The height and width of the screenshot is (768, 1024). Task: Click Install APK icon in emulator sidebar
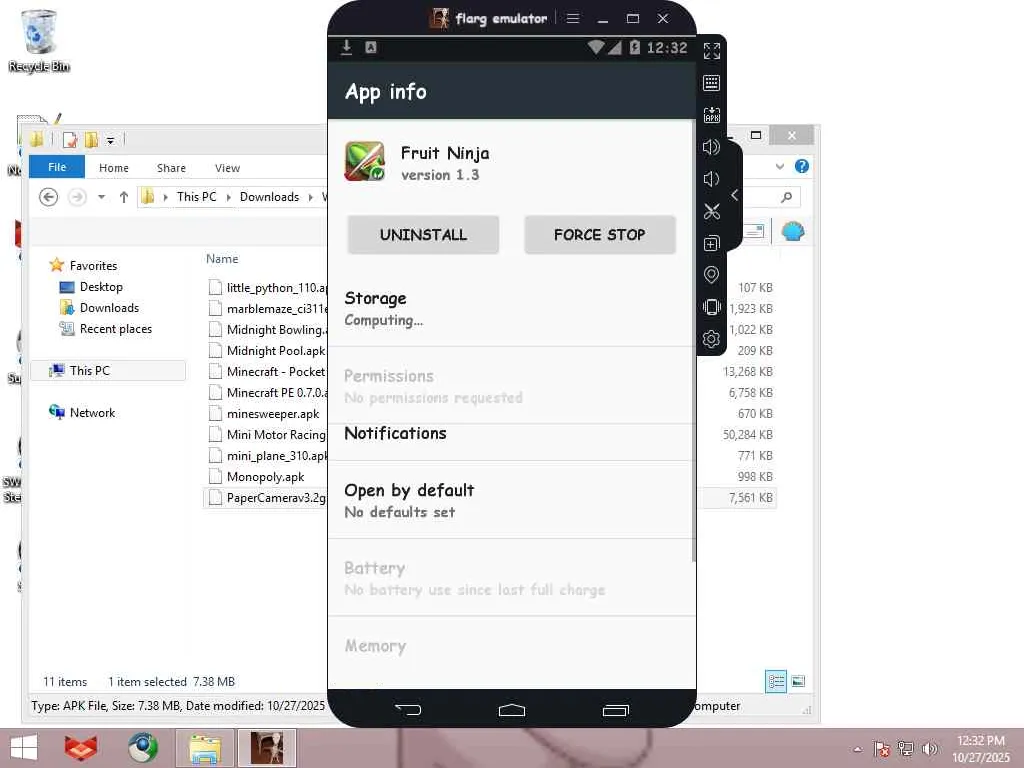[711, 115]
